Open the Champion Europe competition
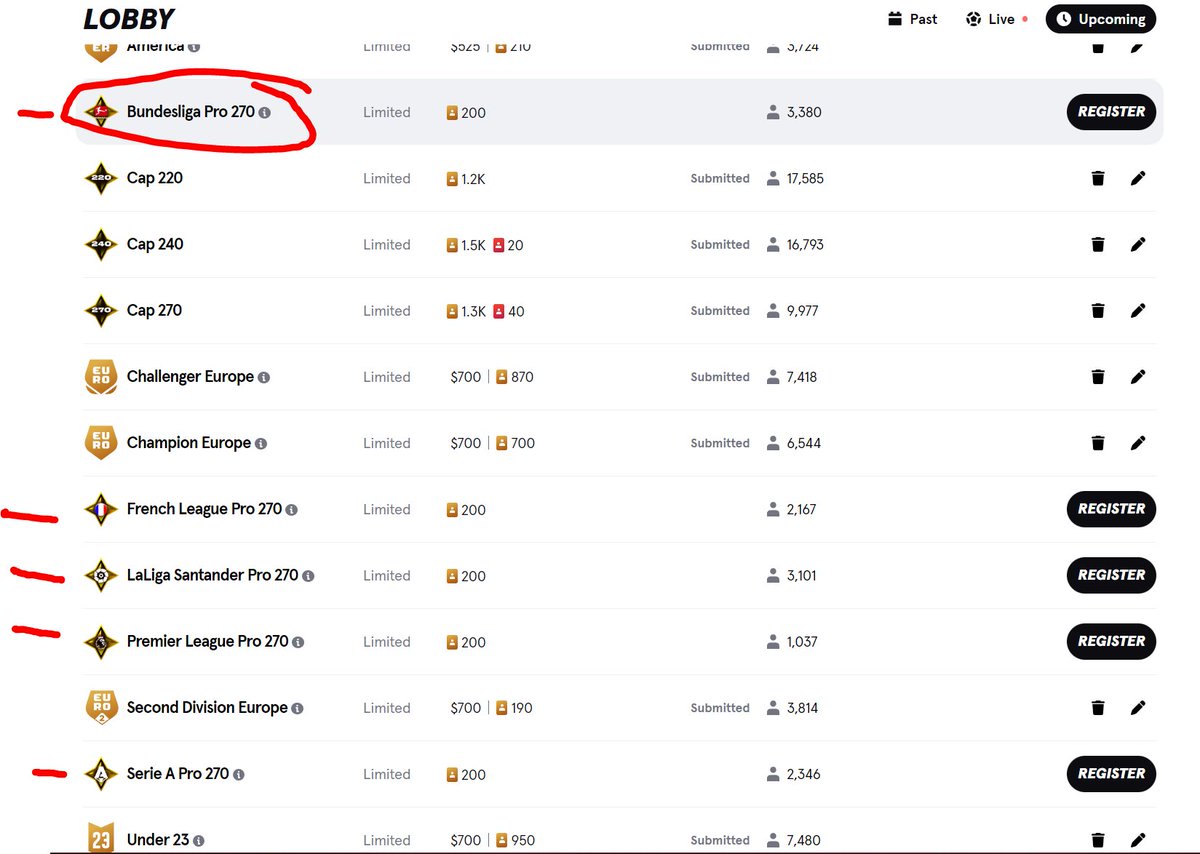1200x854 pixels. [x=189, y=443]
